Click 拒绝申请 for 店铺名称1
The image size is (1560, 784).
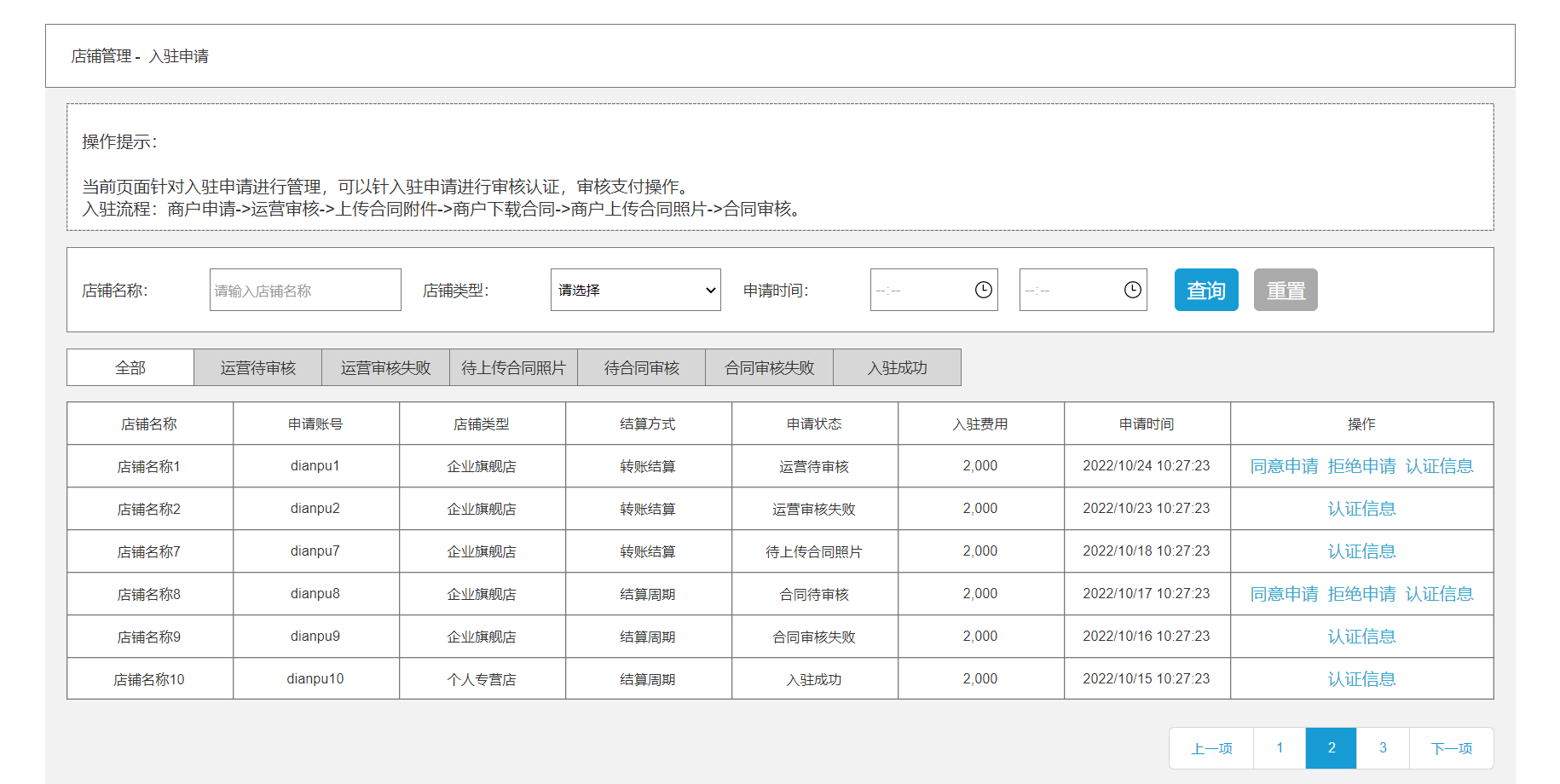(x=1362, y=466)
